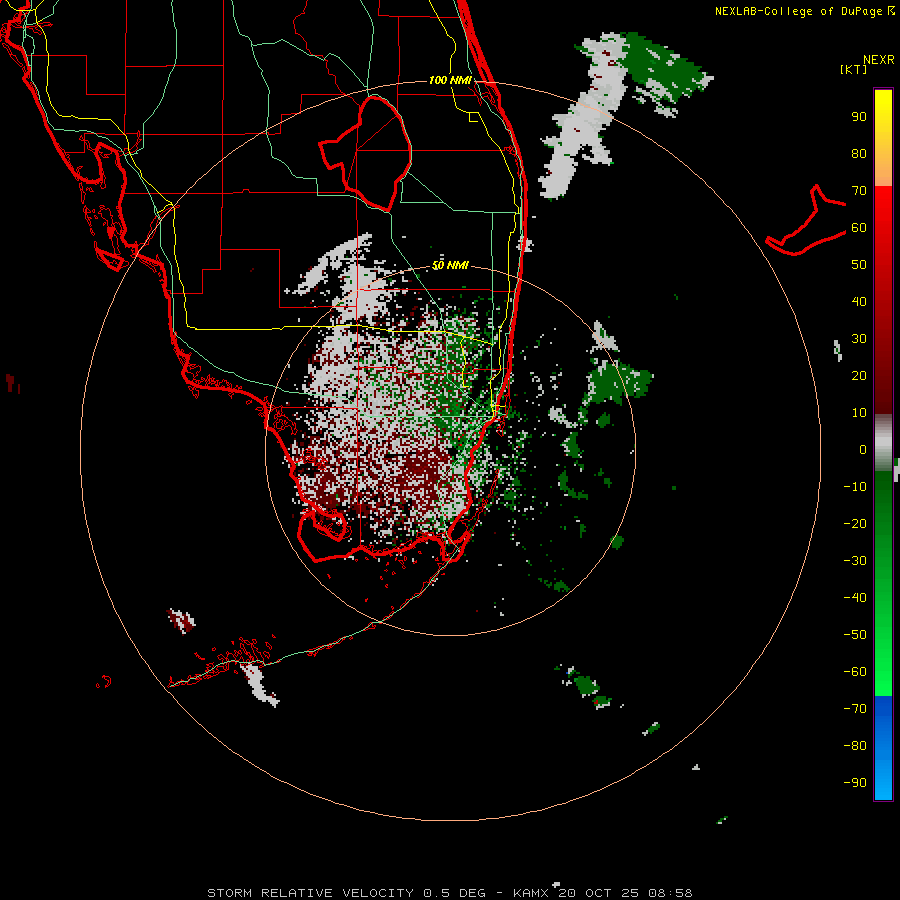Click the '70' value on the velocity scale
The image size is (900, 900).
point(859,191)
